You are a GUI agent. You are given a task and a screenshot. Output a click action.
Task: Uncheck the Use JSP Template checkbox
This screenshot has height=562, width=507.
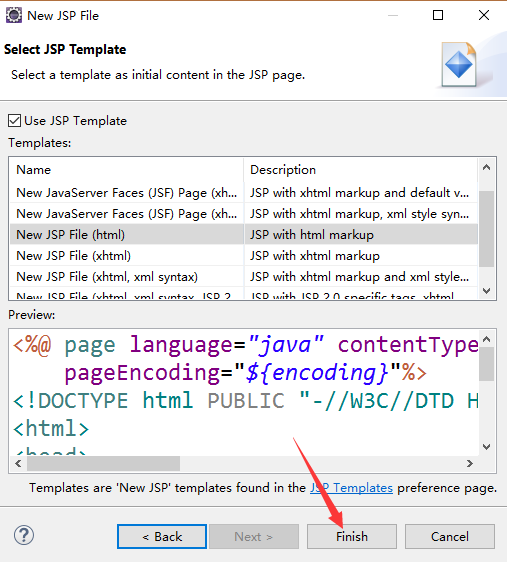click(14, 121)
